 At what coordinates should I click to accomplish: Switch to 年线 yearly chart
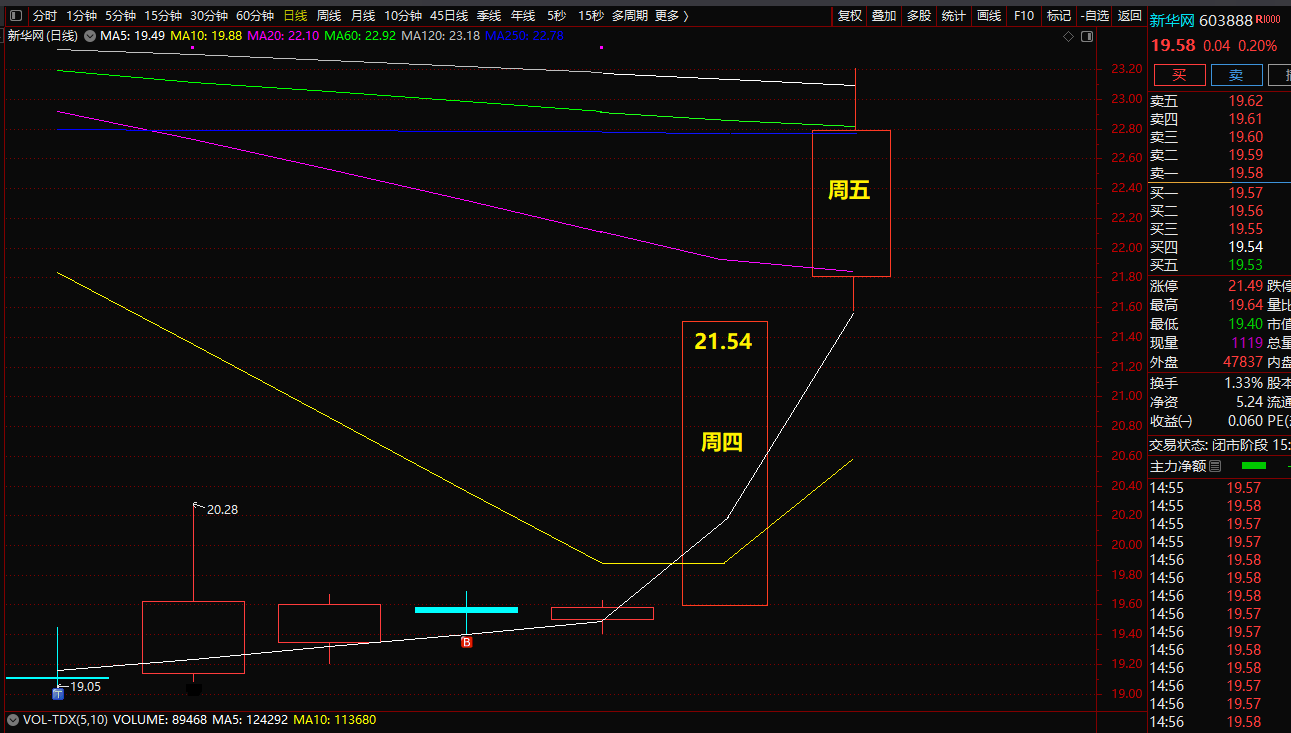click(x=523, y=16)
